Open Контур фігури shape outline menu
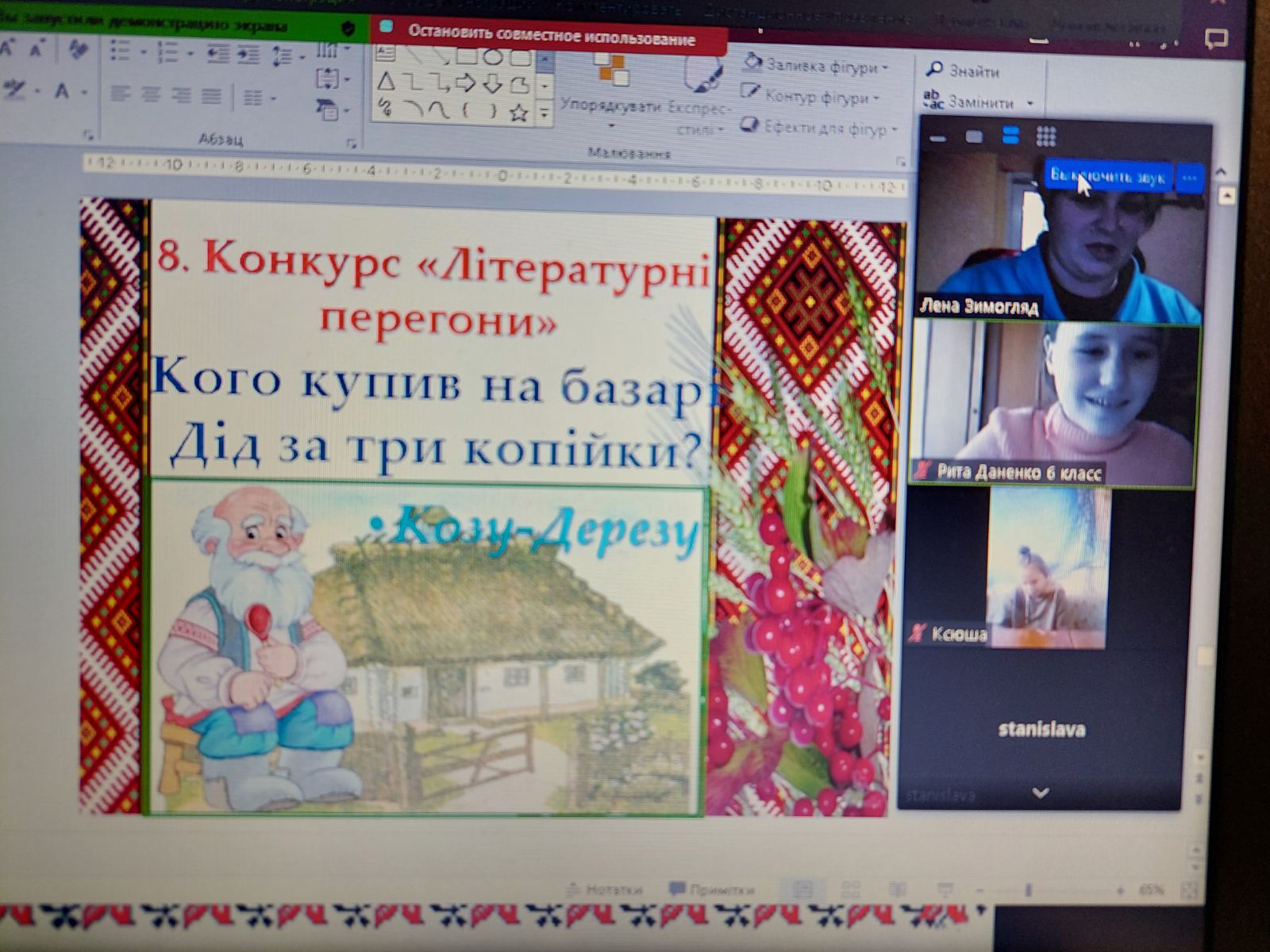1270x952 pixels. [x=810, y=97]
